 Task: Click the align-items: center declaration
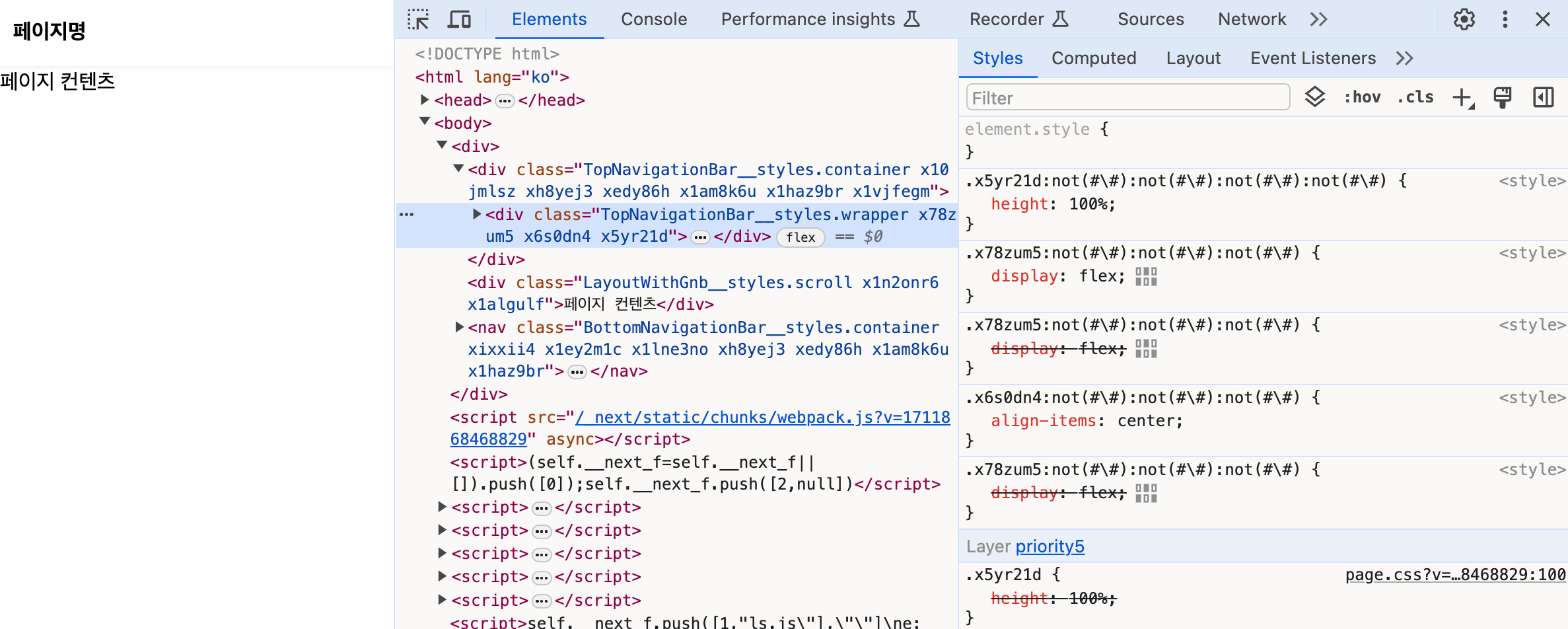[x=1087, y=421]
